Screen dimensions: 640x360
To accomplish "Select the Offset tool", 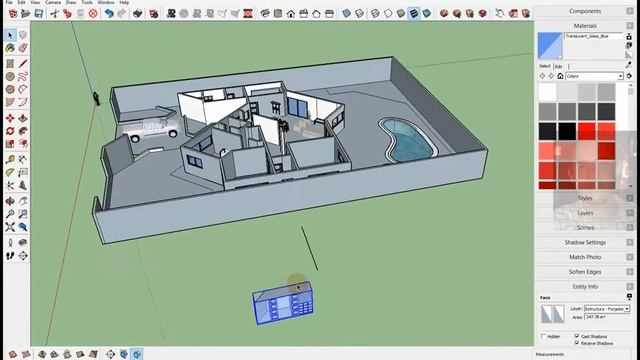I will (23, 144).
